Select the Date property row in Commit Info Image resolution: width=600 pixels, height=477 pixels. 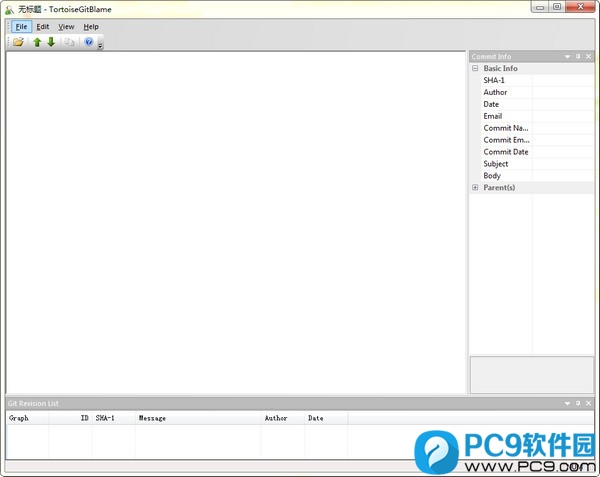coord(537,104)
